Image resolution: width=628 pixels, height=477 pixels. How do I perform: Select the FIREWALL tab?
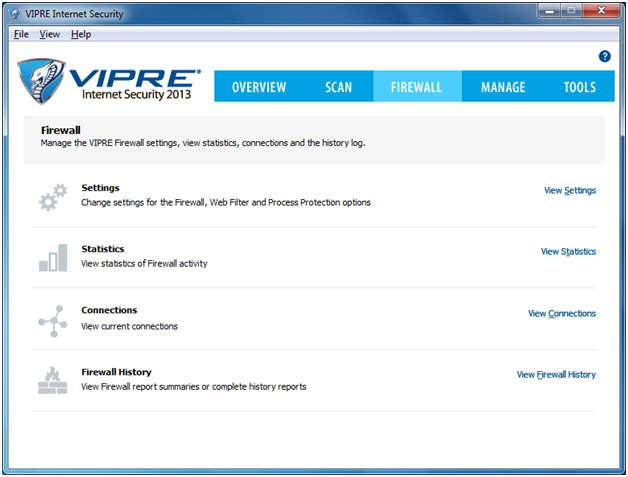point(417,87)
